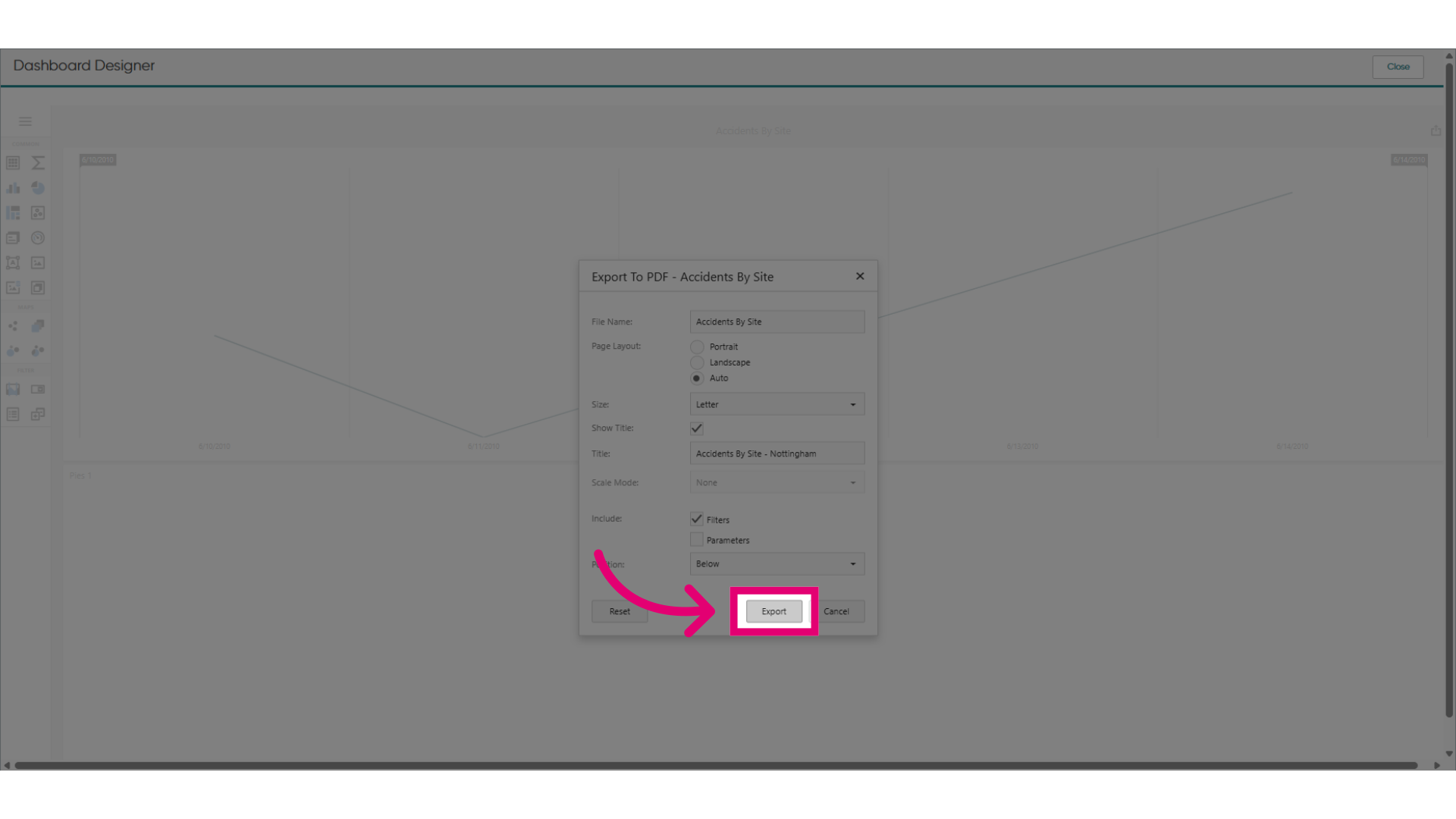Select the Bound Image toolbox icon
Screen dimensions: 1456x819
13,288
